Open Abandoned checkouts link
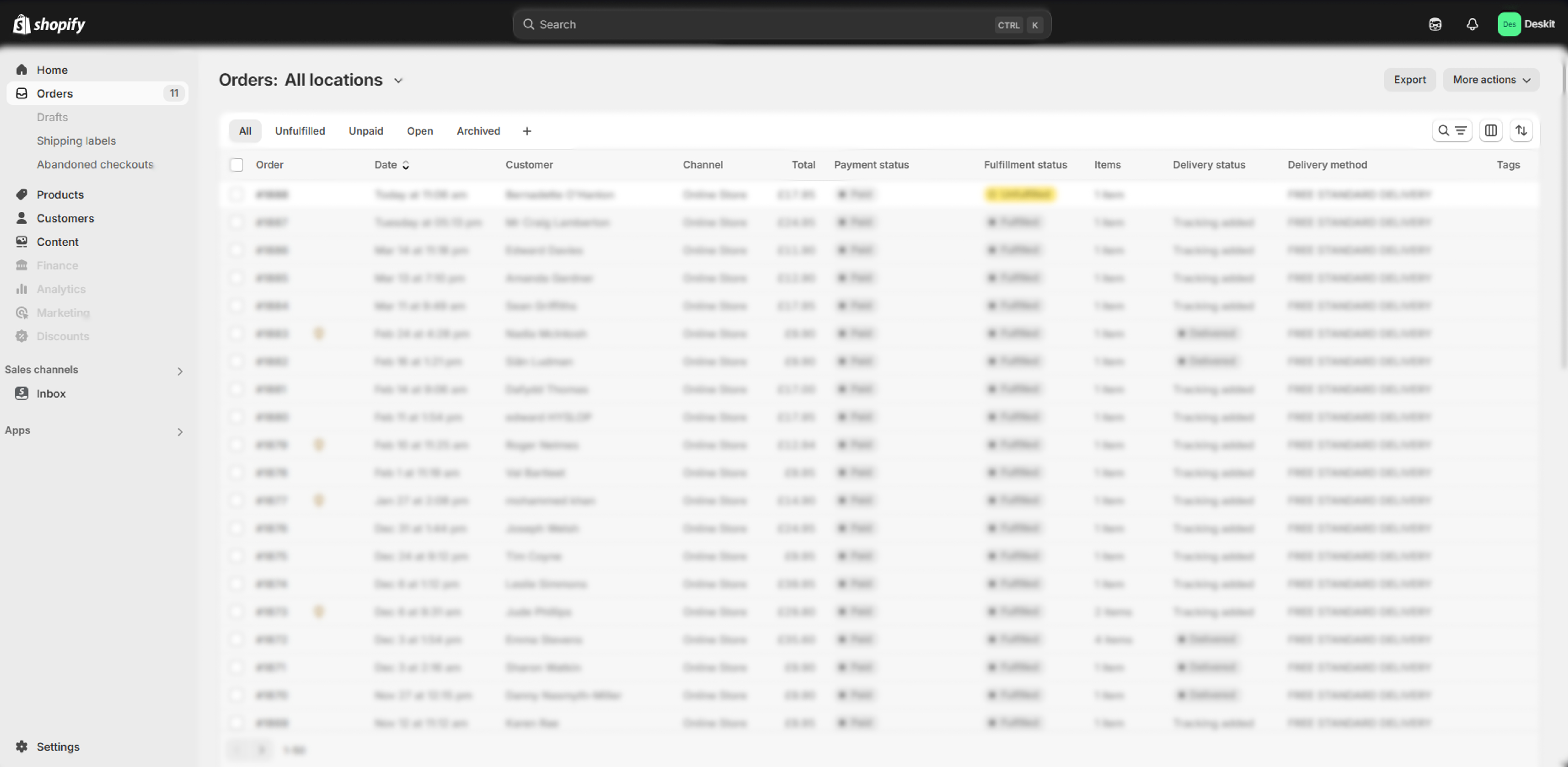The height and width of the screenshot is (767, 1568). [x=95, y=164]
